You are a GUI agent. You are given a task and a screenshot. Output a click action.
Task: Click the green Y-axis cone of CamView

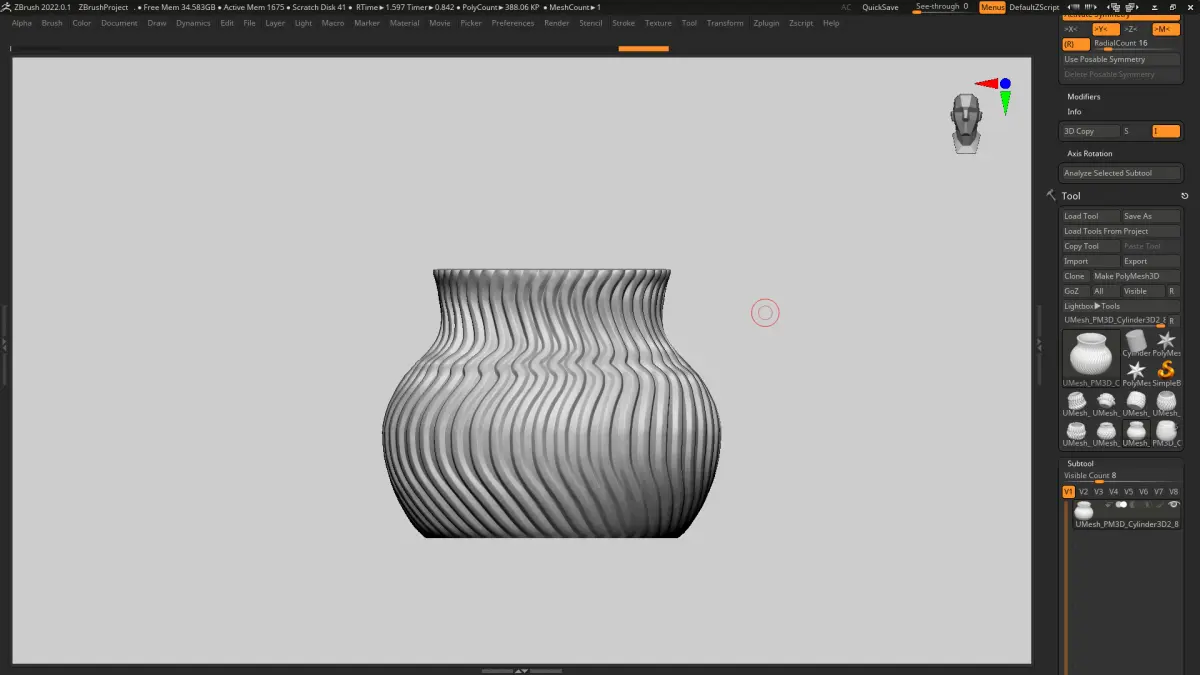1005,102
